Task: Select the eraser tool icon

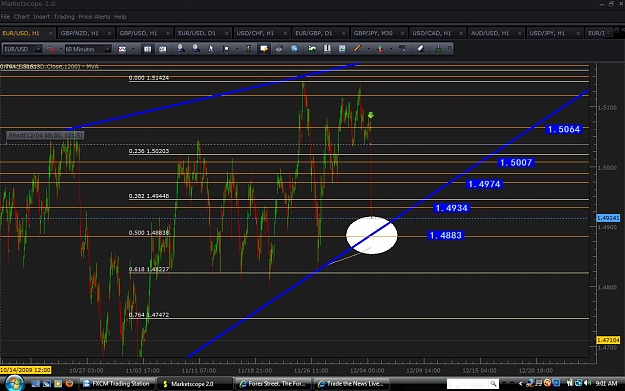Action: tap(421, 49)
